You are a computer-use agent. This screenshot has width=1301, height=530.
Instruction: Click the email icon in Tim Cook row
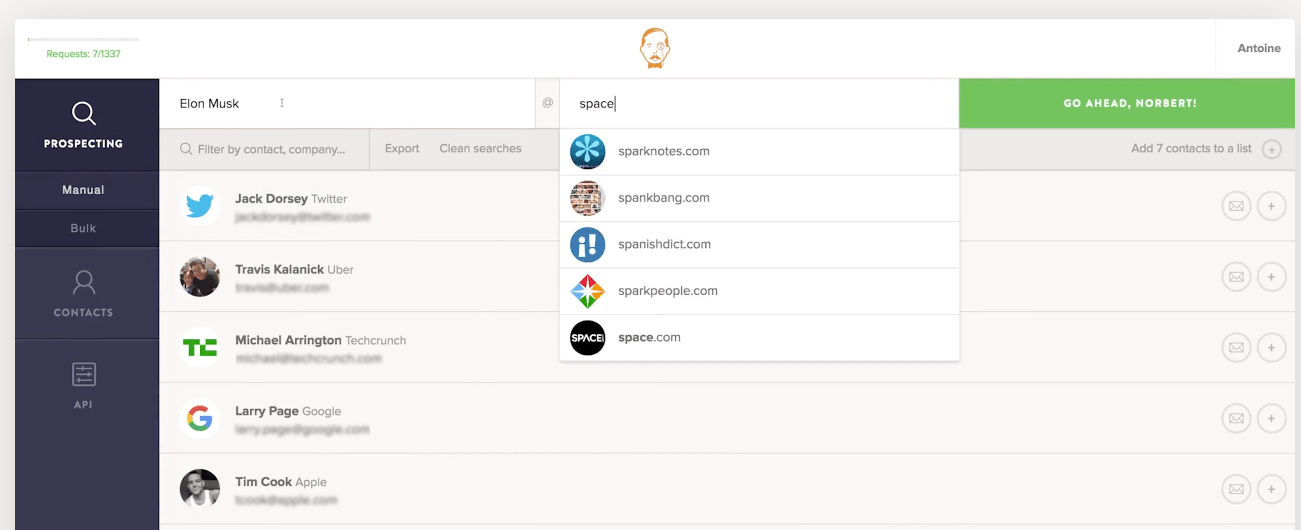(1236, 489)
